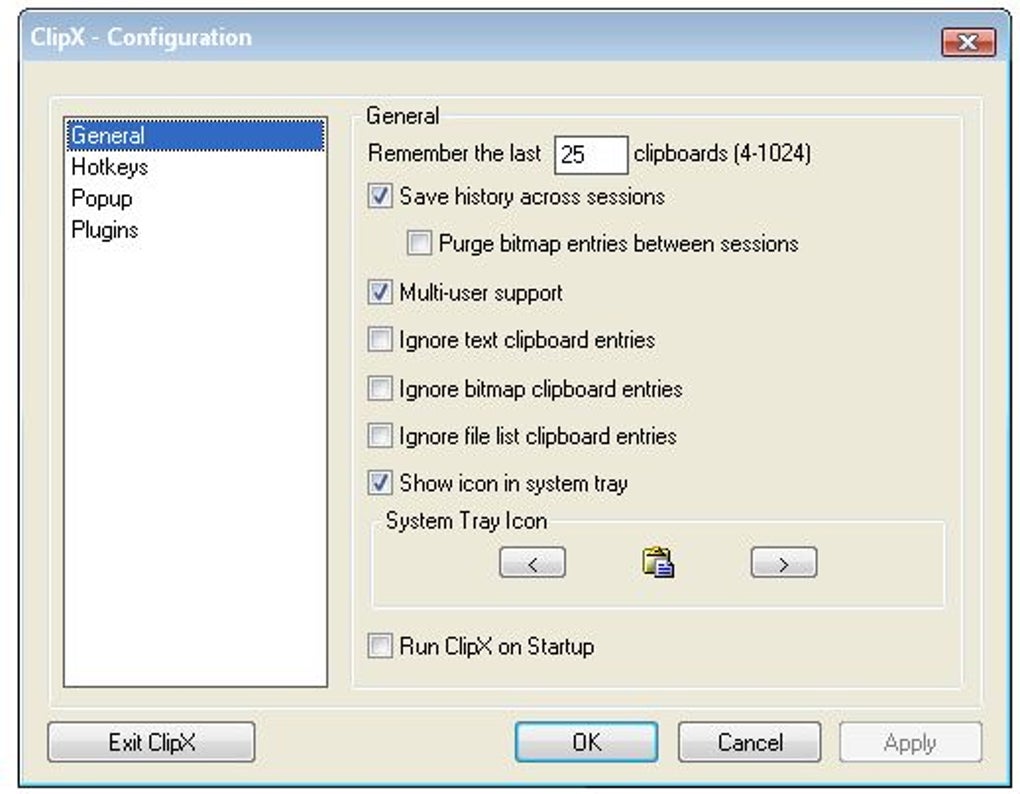Viewport: 1020px width, 794px height.
Task: Click the clipboard system tray icon preview
Action: click(x=657, y=563)
